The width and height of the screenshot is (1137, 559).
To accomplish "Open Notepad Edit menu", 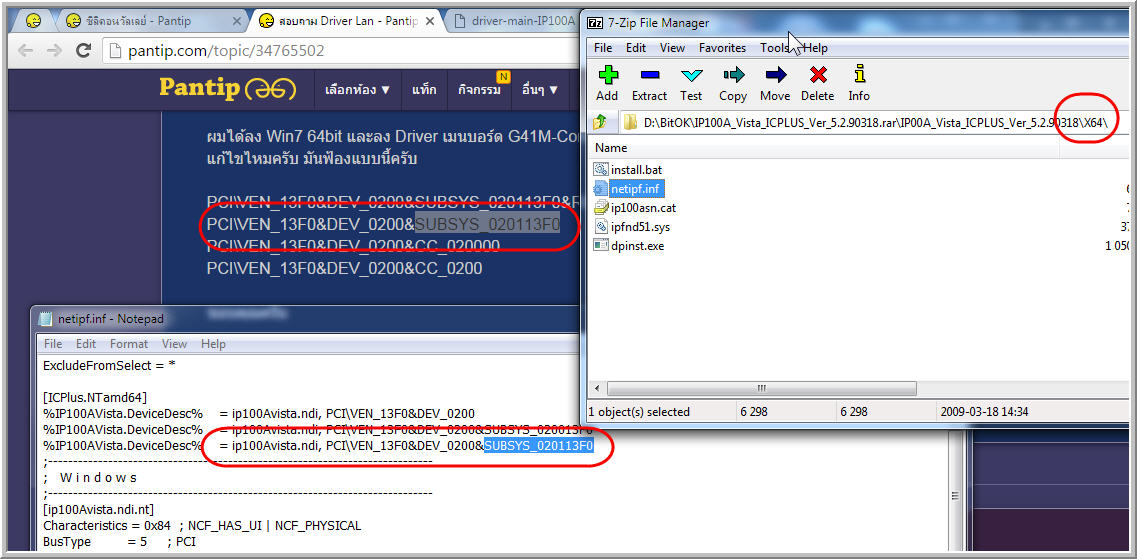I will click(x=86, y=344).
